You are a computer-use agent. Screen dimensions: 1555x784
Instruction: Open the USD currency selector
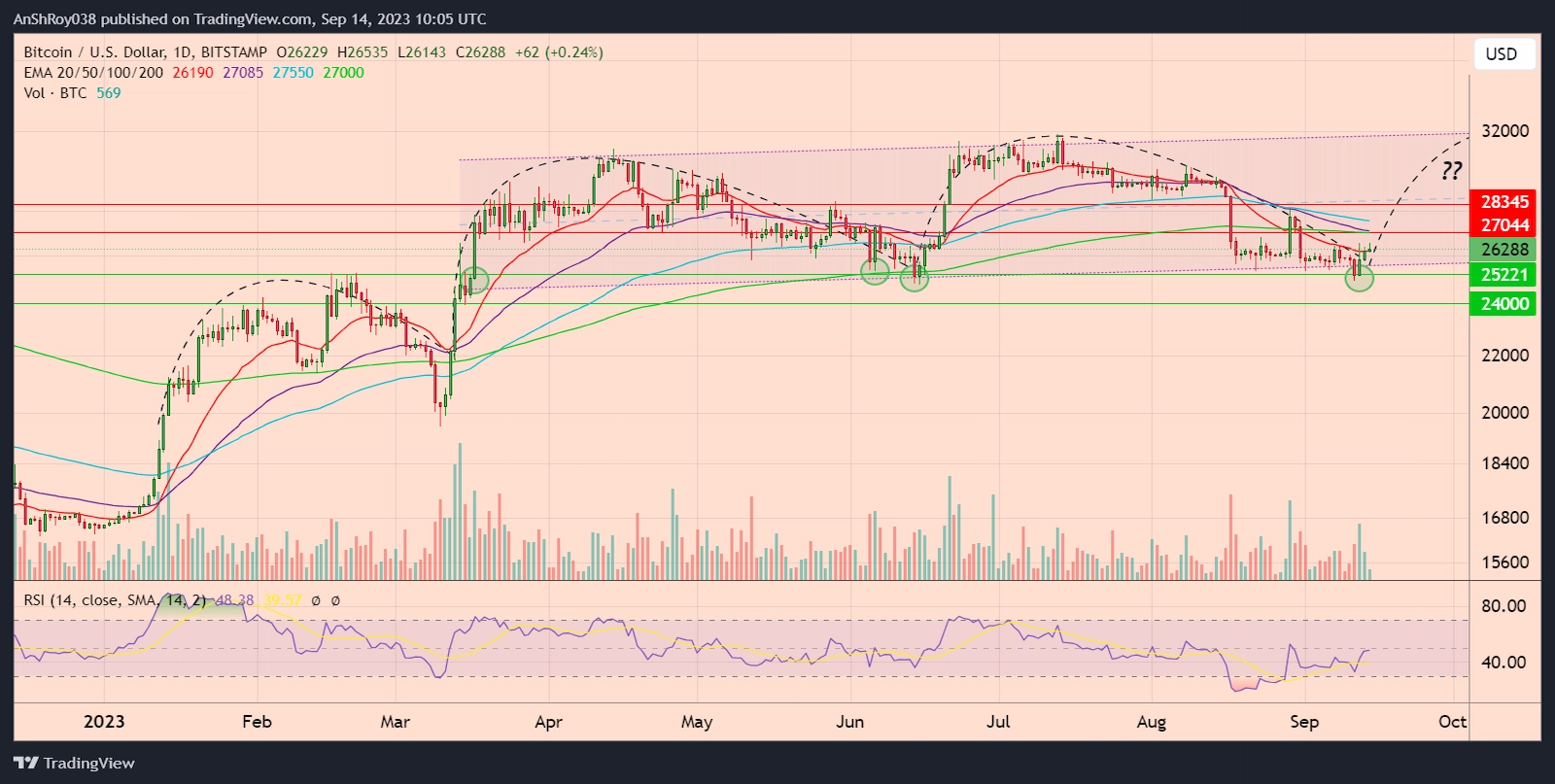1502,54
